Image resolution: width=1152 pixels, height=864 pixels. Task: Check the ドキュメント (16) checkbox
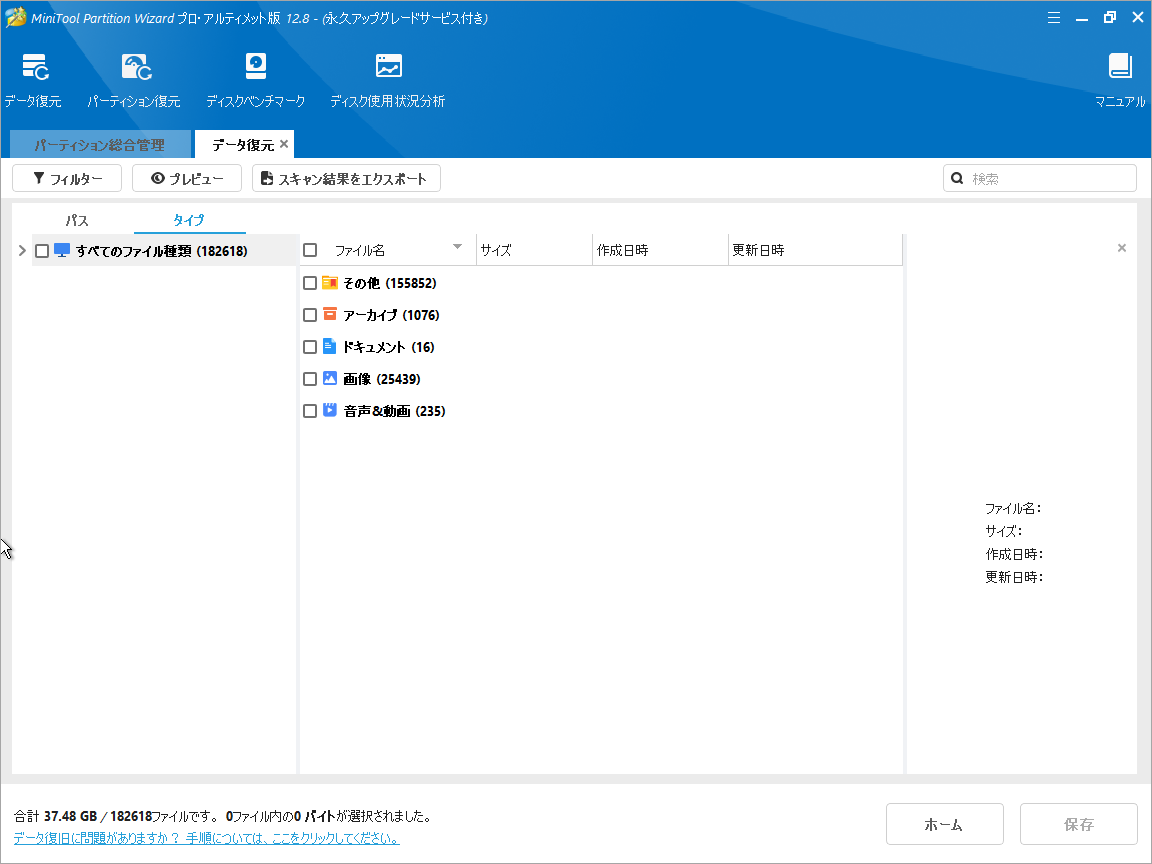click(310, 347)
